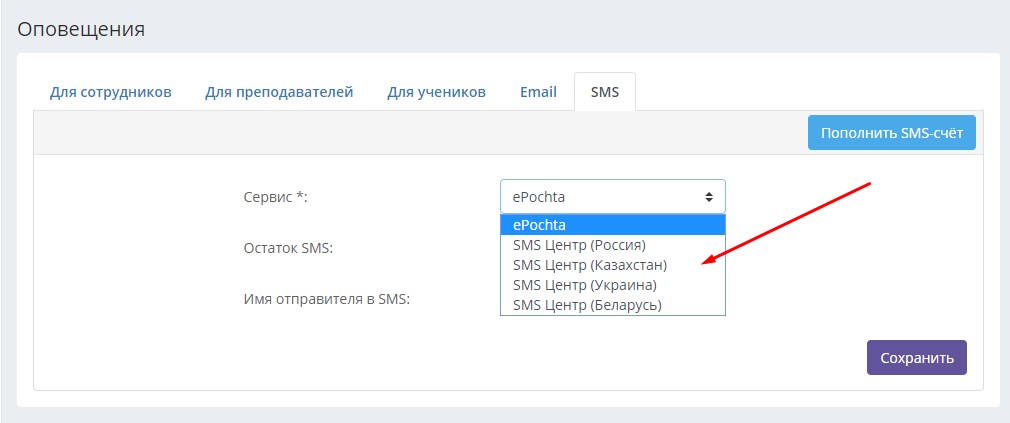Click the Сервис * field label
The width and height of the screenshot is (1010, 423).
[x=276, y=197]
